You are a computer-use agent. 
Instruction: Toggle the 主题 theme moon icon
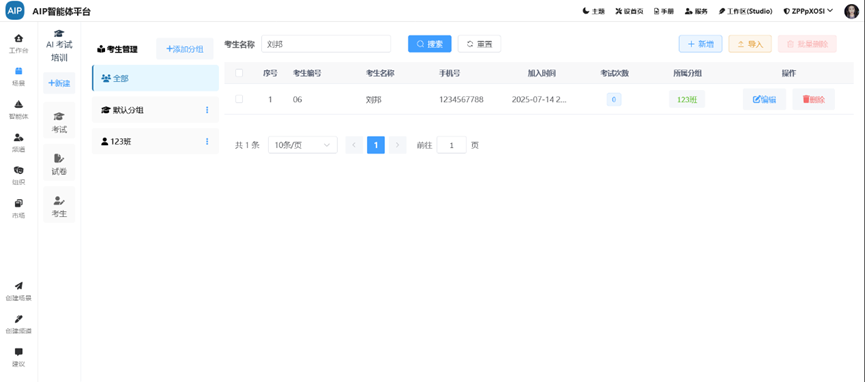tap(586, 11)
